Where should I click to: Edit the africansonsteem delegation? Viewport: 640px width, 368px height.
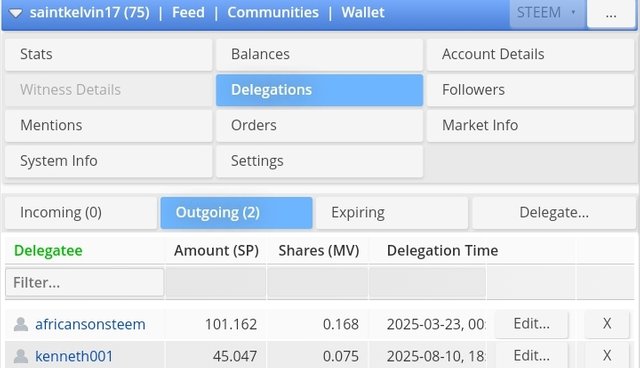pyautogui.click(x=531, y=324)
